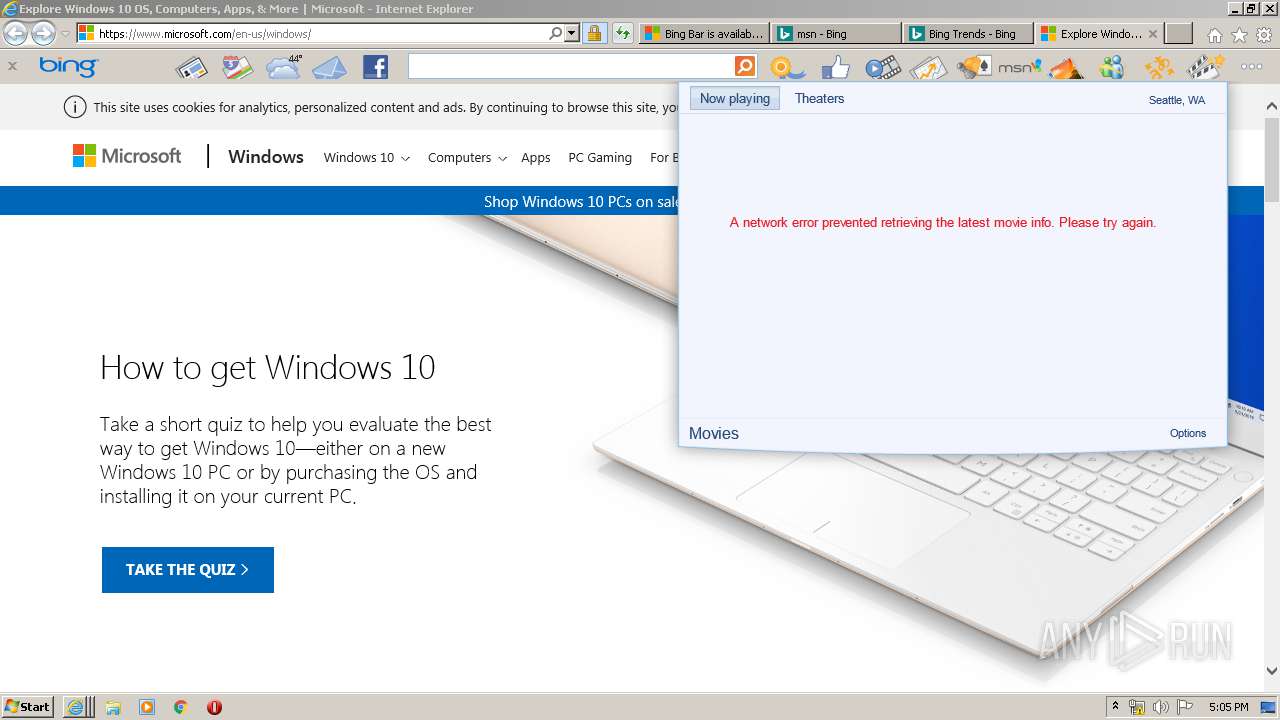Image resolution: width=1280 pixels, height=720 pixels.
Task: Show hidden system tray icons arrow
Action: click(x=1115, y=706)
